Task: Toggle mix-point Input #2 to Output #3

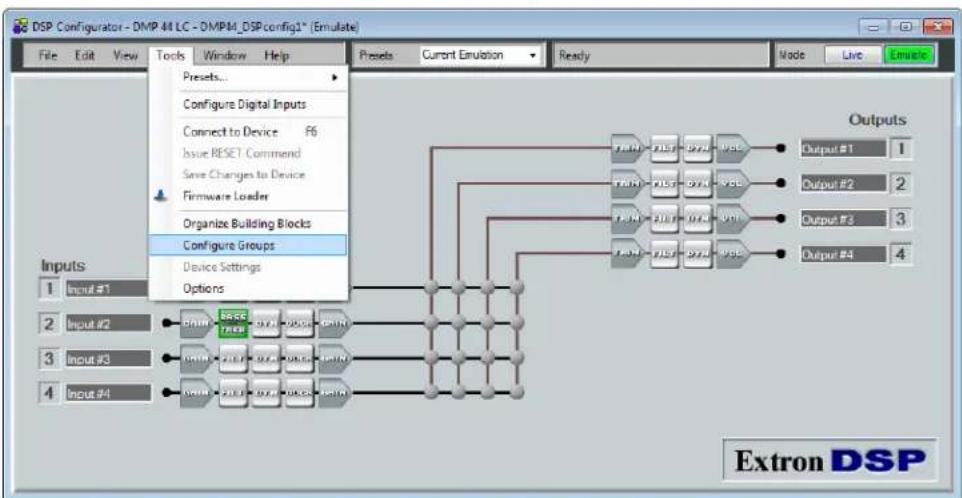Action: 488,322
